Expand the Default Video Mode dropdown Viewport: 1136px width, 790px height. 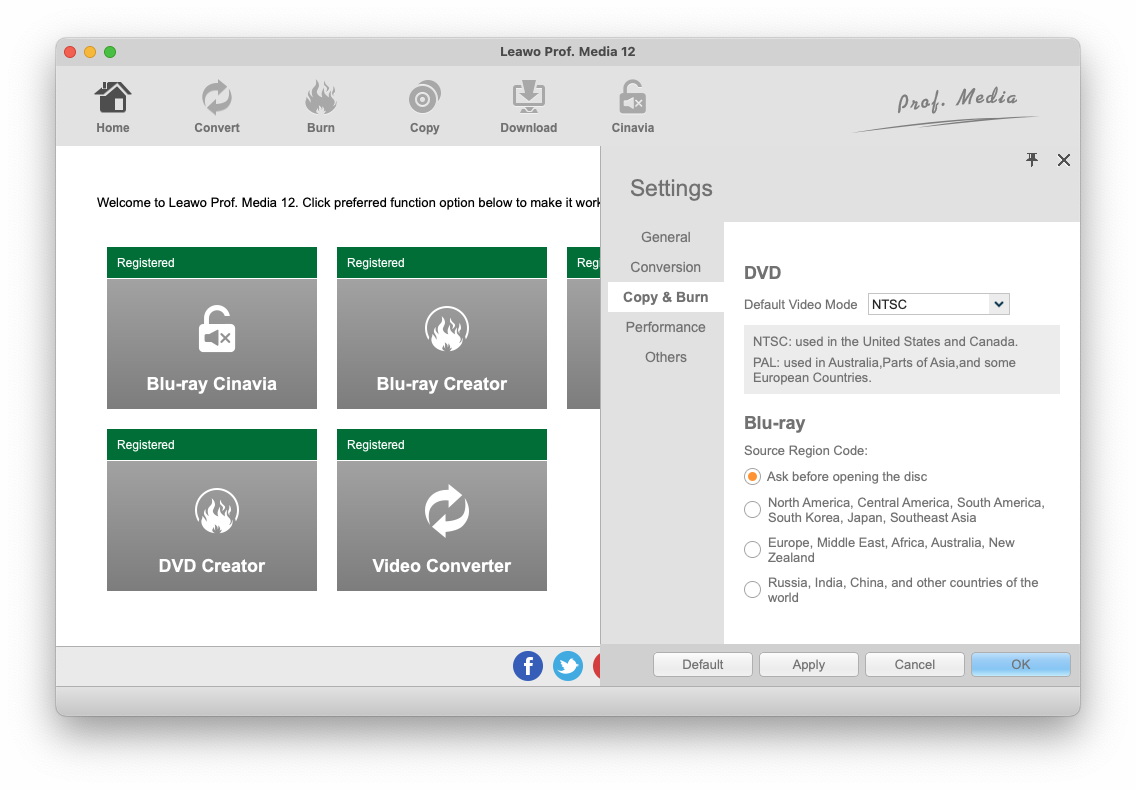997,304
